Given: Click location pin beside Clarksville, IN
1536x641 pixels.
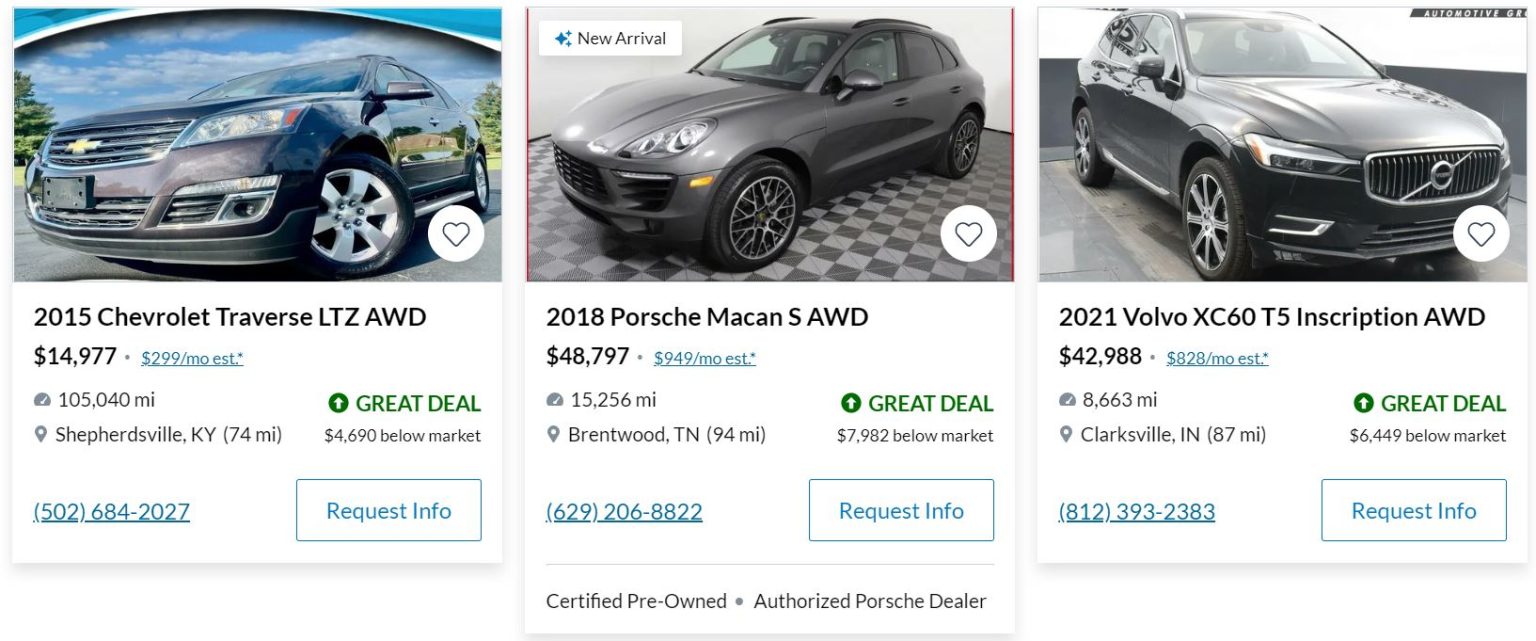Looking at the screenshot, I should tap(1067, 435).
